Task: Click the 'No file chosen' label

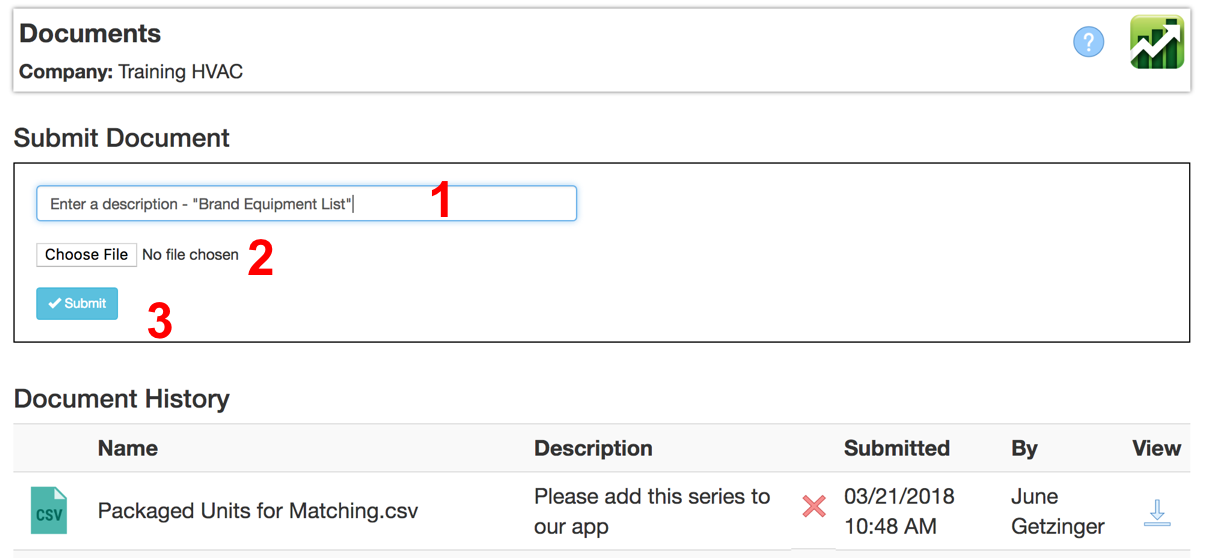Action: pos(190,255)
